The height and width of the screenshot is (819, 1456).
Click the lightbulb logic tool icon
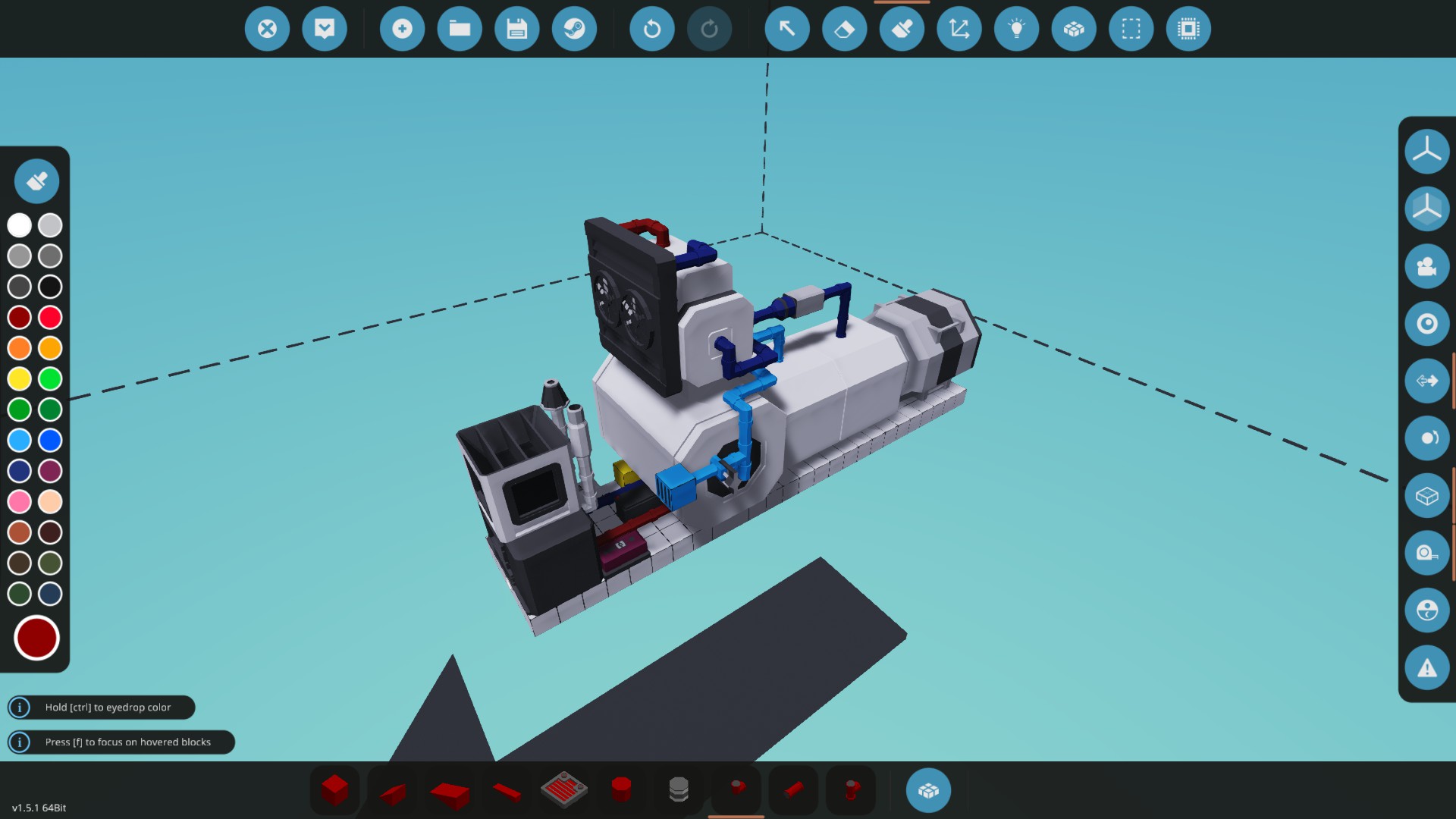coord(1016,29)
